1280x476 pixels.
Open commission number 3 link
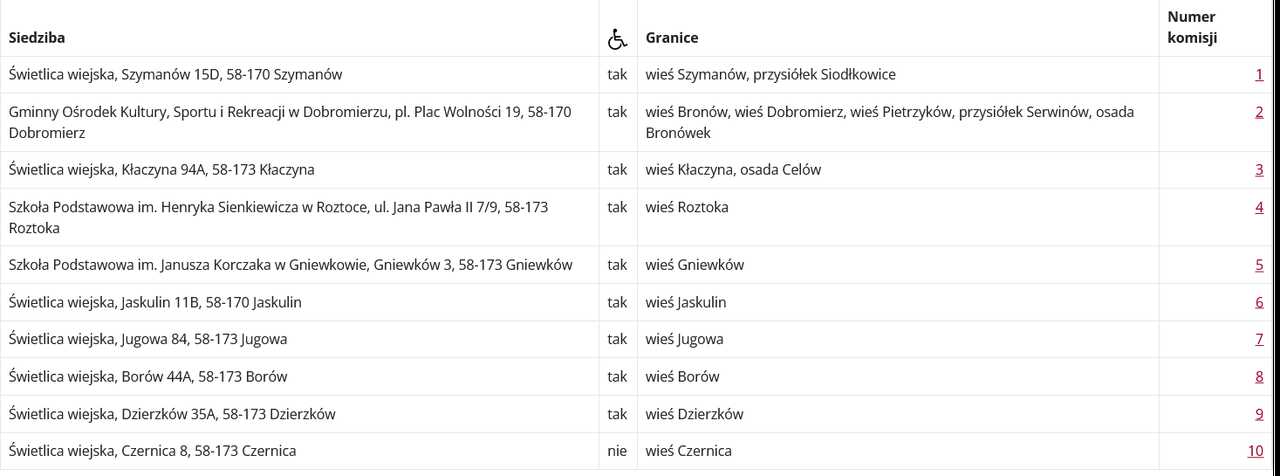coord(1260,170)
